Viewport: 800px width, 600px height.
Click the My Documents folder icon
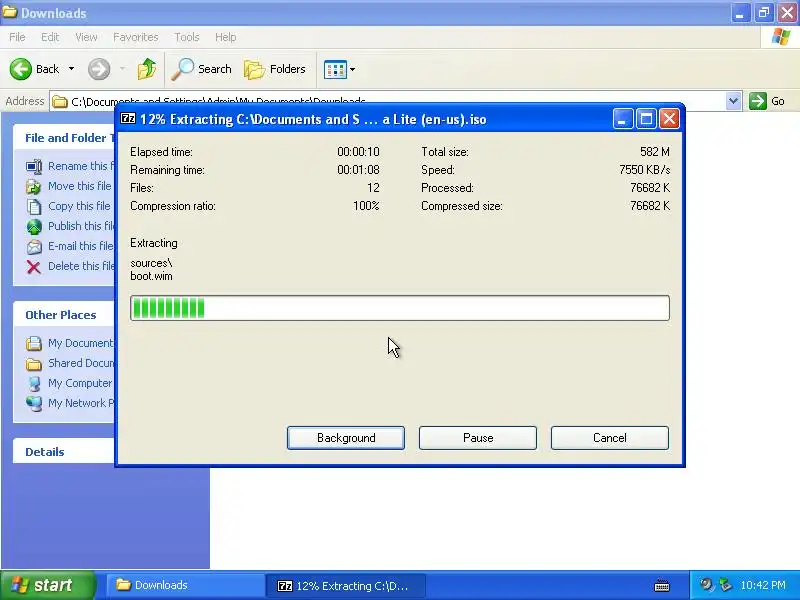tap(34, 343)
